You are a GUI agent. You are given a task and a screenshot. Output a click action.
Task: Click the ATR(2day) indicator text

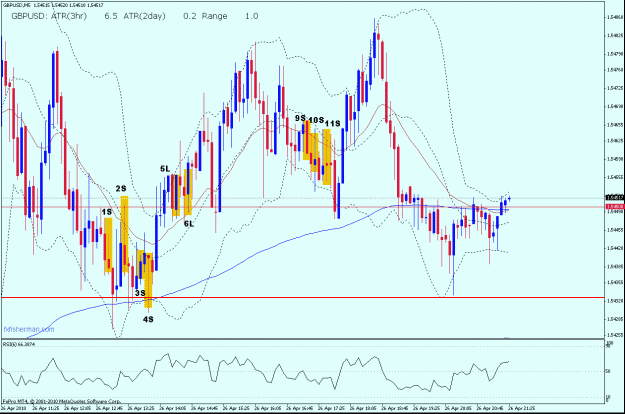[x=144, y=16]
